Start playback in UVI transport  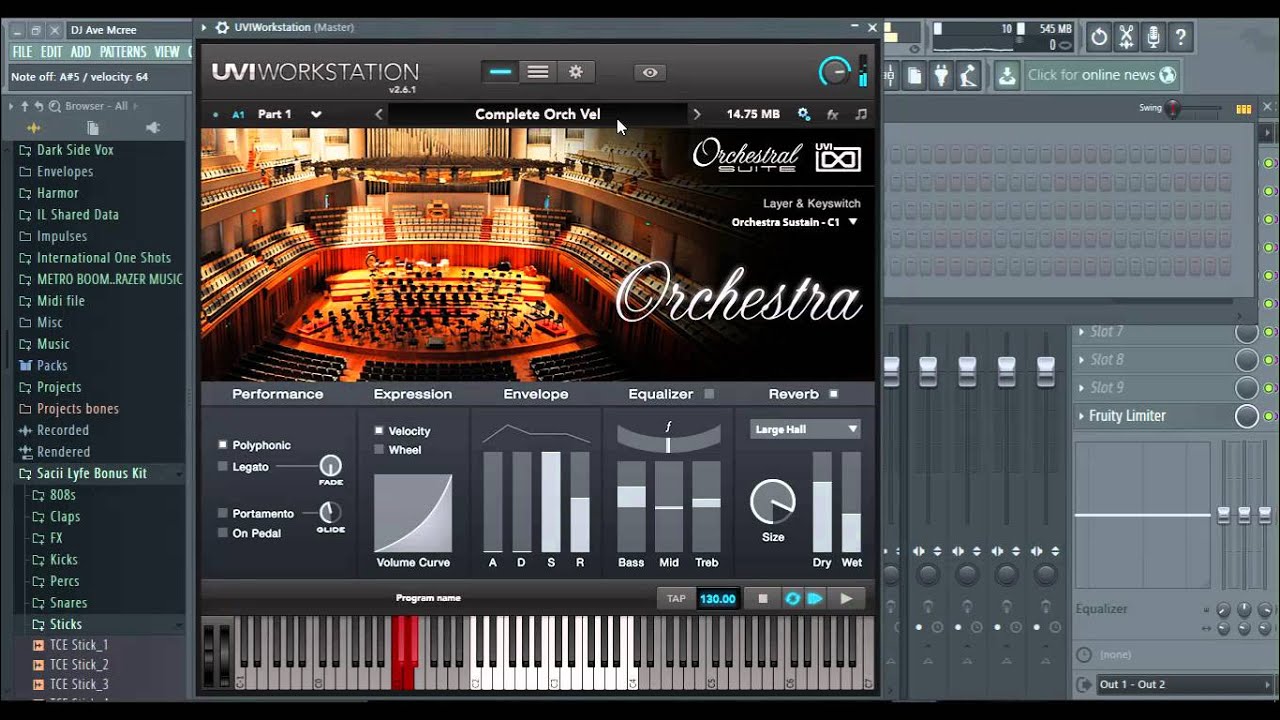coord(846,598)
